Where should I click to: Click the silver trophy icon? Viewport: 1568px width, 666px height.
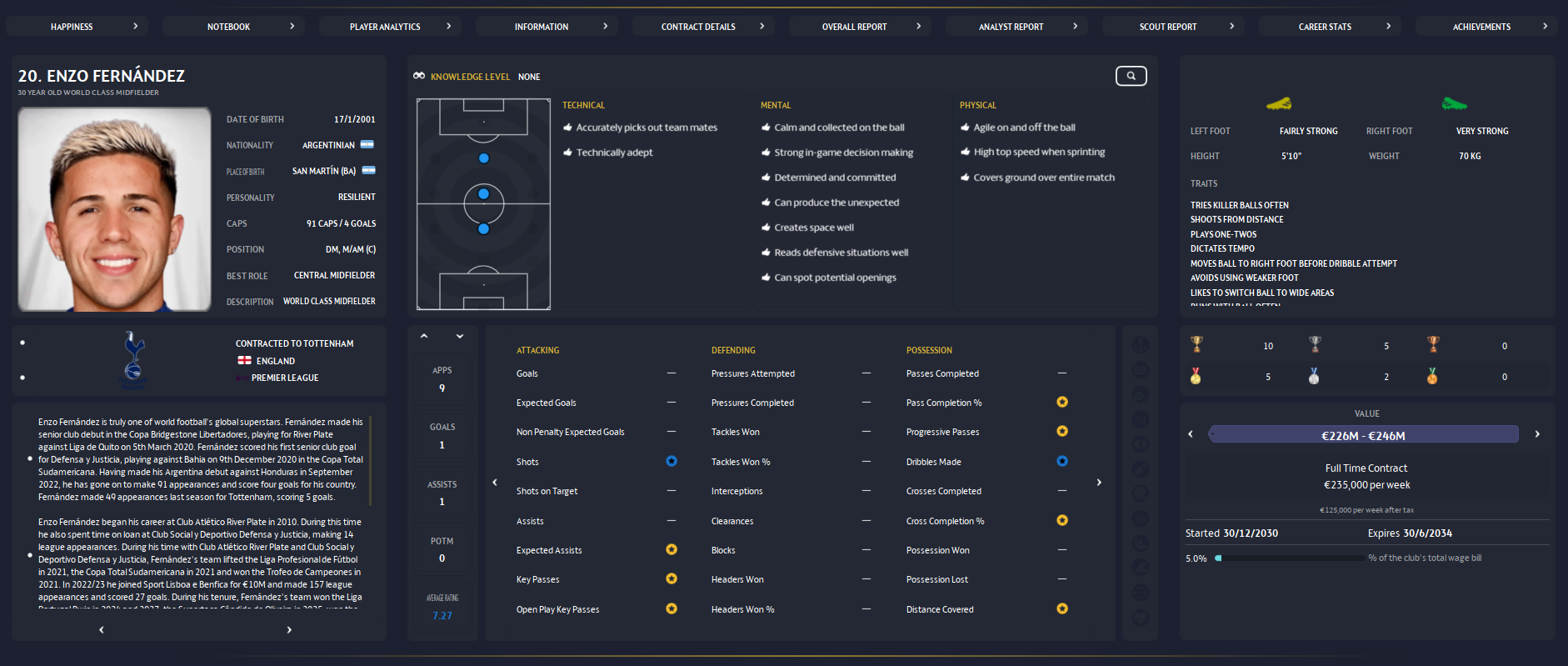[x=1315, y=343]
